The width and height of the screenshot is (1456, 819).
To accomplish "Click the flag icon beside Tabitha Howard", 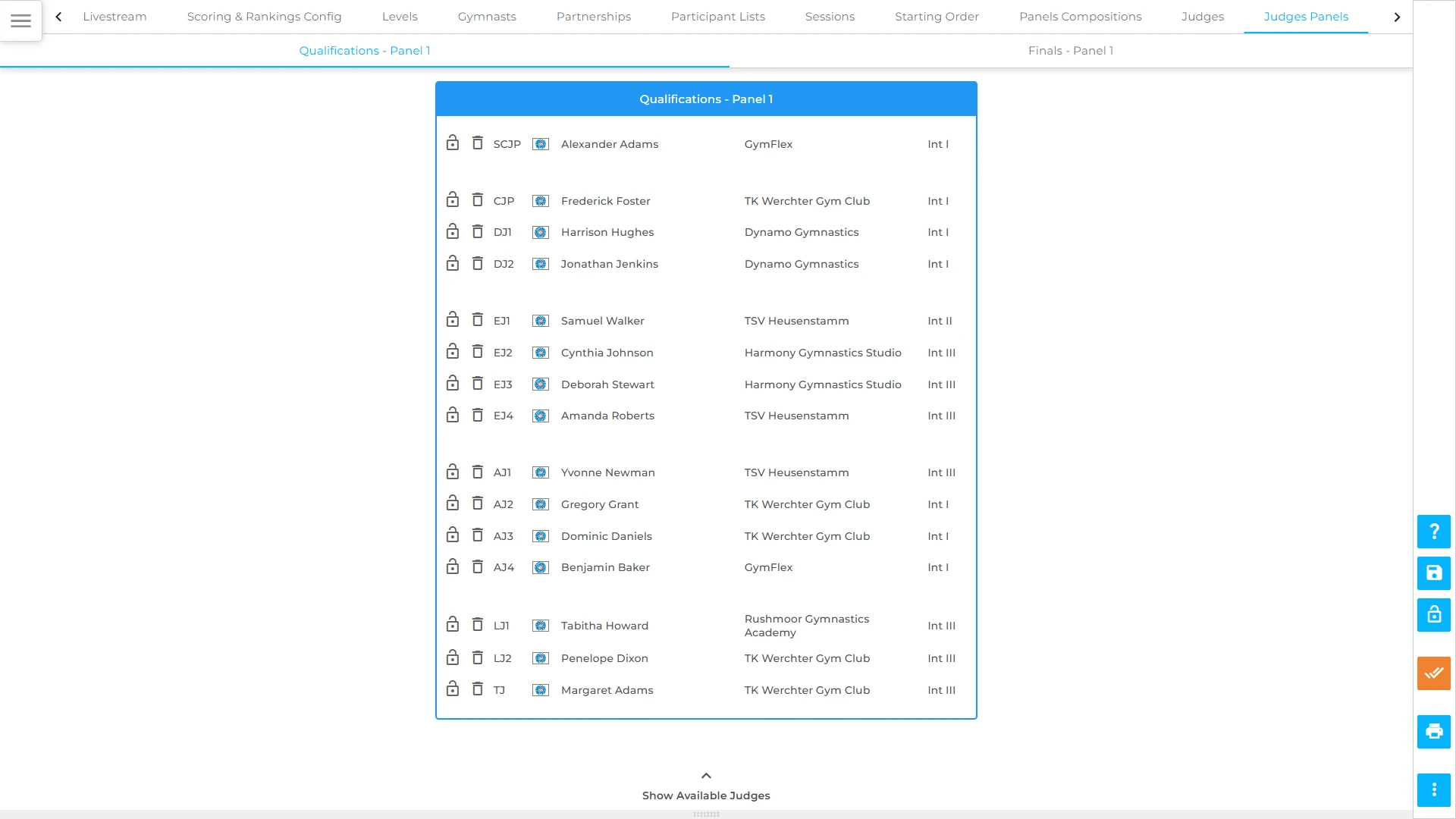I will coord(541,626).
